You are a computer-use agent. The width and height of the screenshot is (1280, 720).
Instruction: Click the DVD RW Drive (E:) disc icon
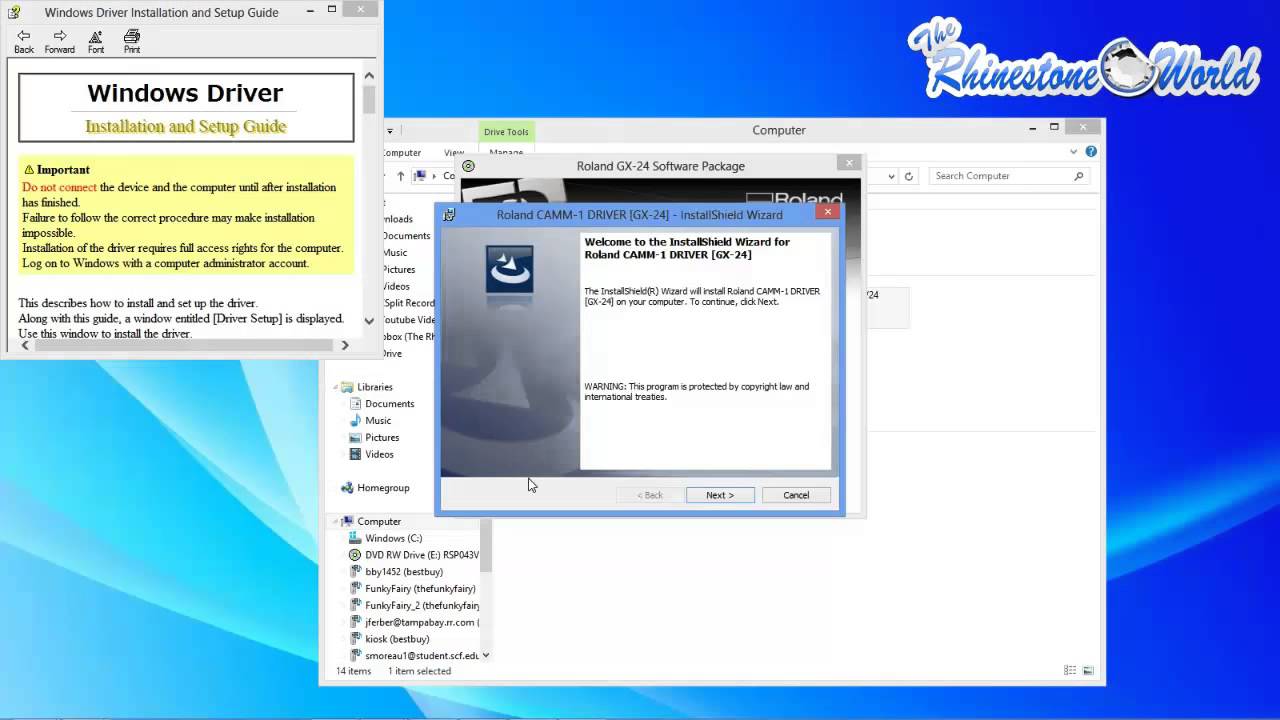coord(355,555)
